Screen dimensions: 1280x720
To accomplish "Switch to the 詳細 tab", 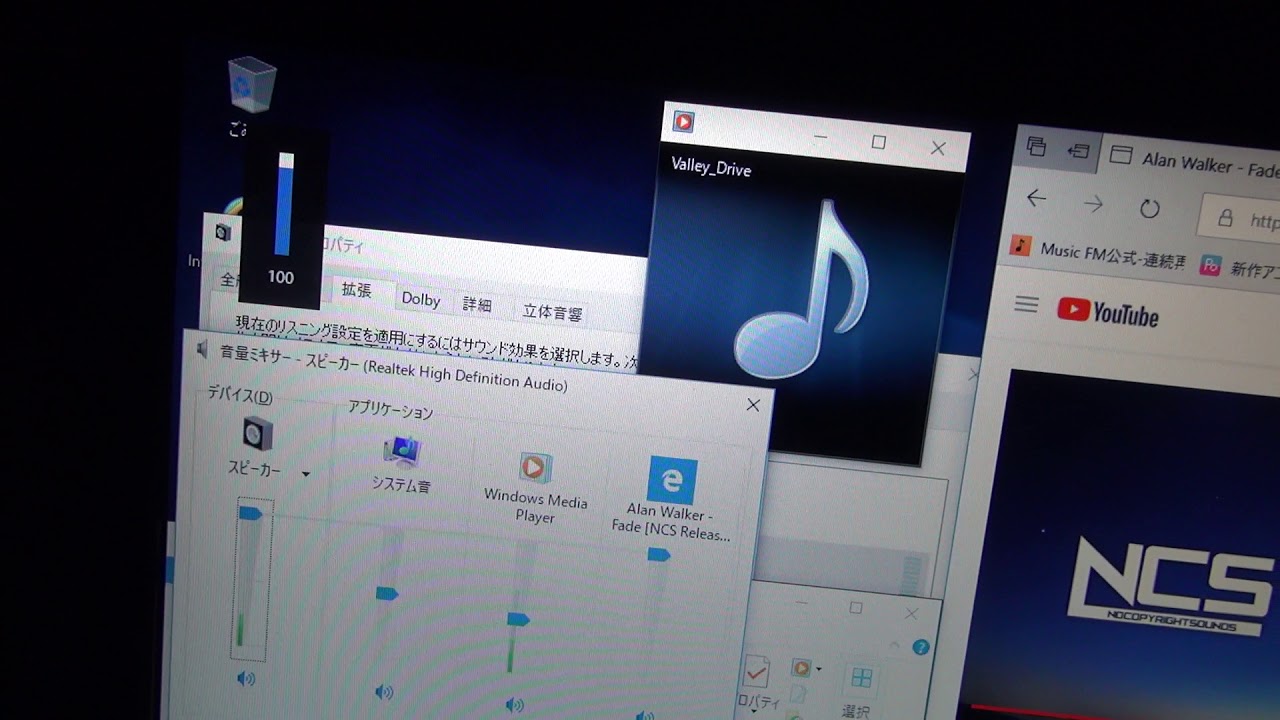I will click(477, 304).
